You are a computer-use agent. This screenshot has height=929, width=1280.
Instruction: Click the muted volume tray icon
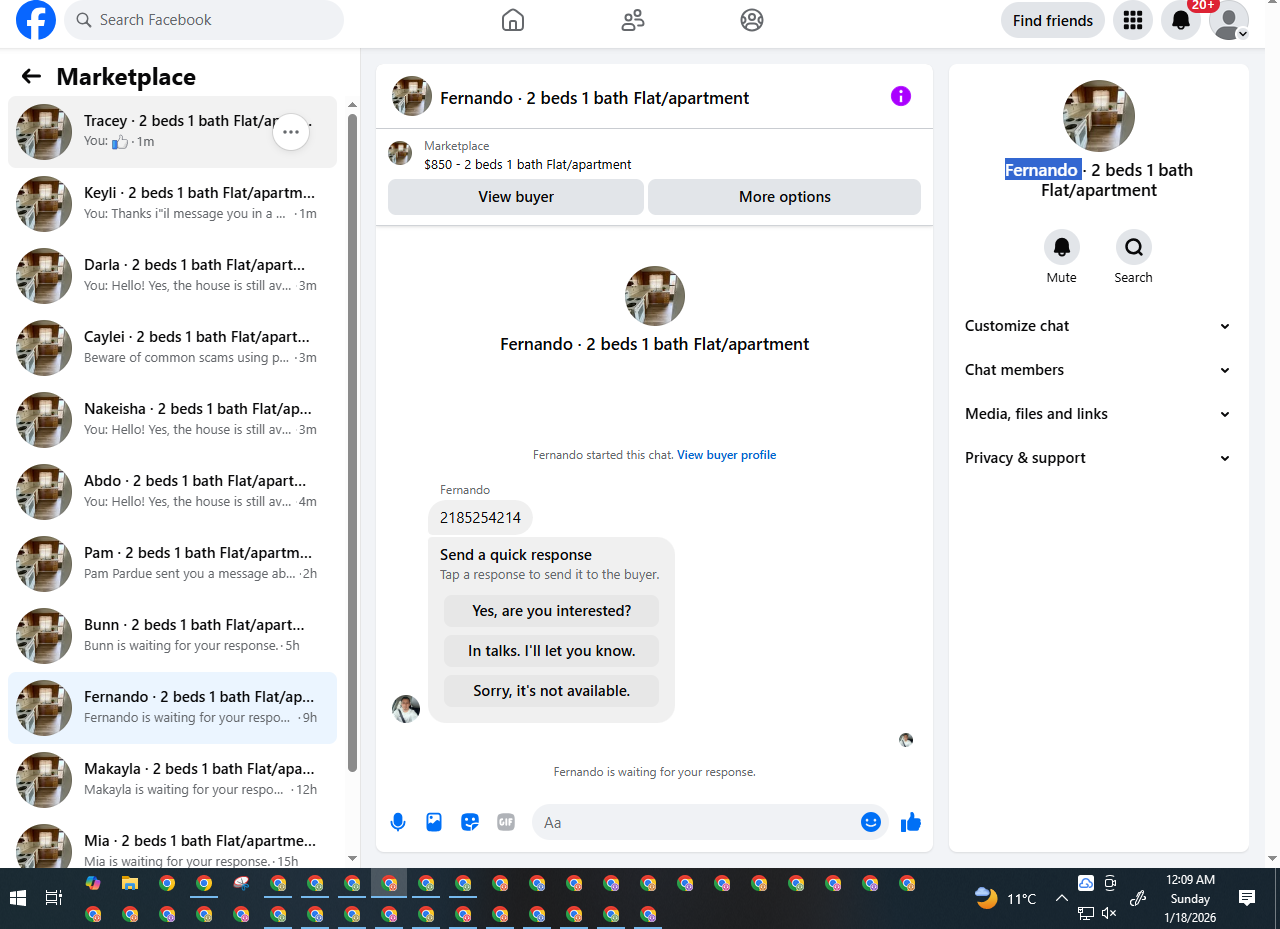[x=1109, y=913]
